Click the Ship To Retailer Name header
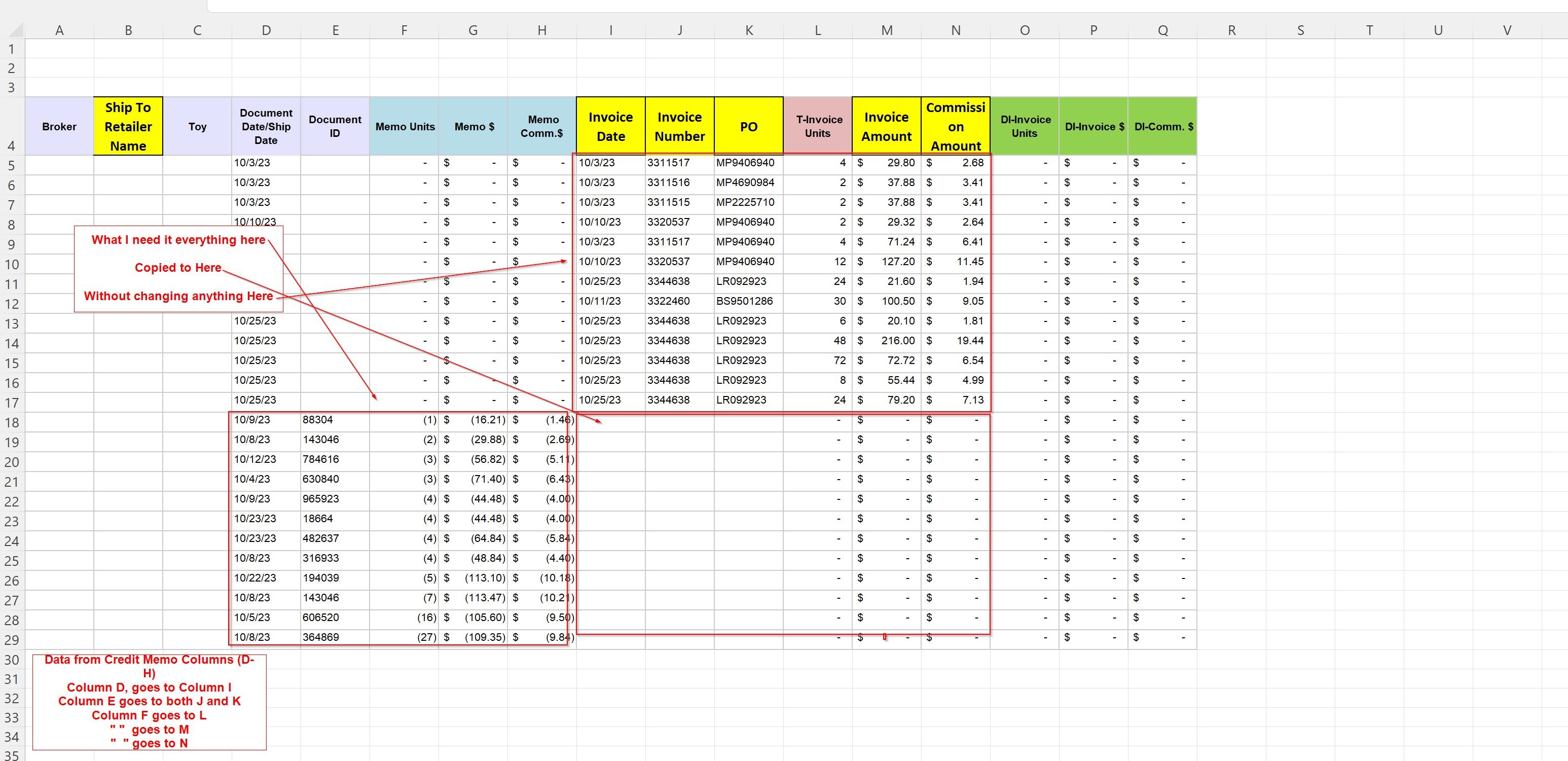1568x761 pixels. coord(128,127)
